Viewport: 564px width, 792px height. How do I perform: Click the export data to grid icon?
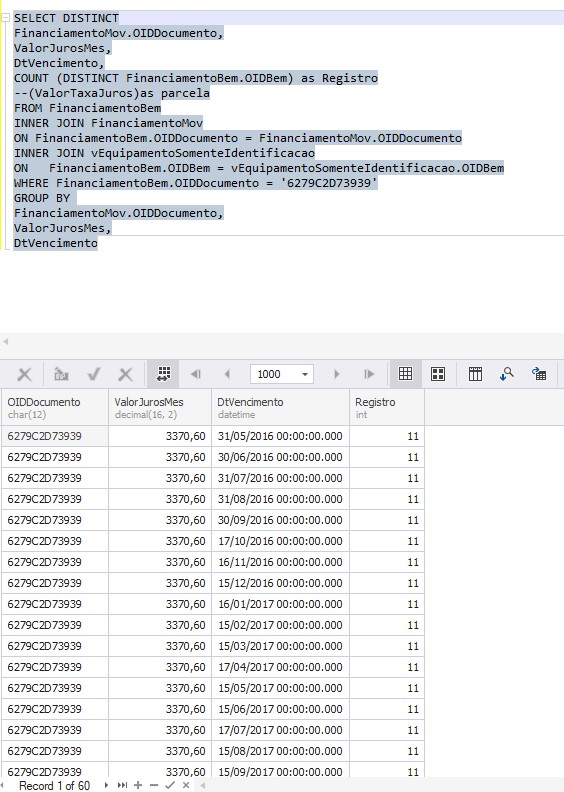point(539,374)
